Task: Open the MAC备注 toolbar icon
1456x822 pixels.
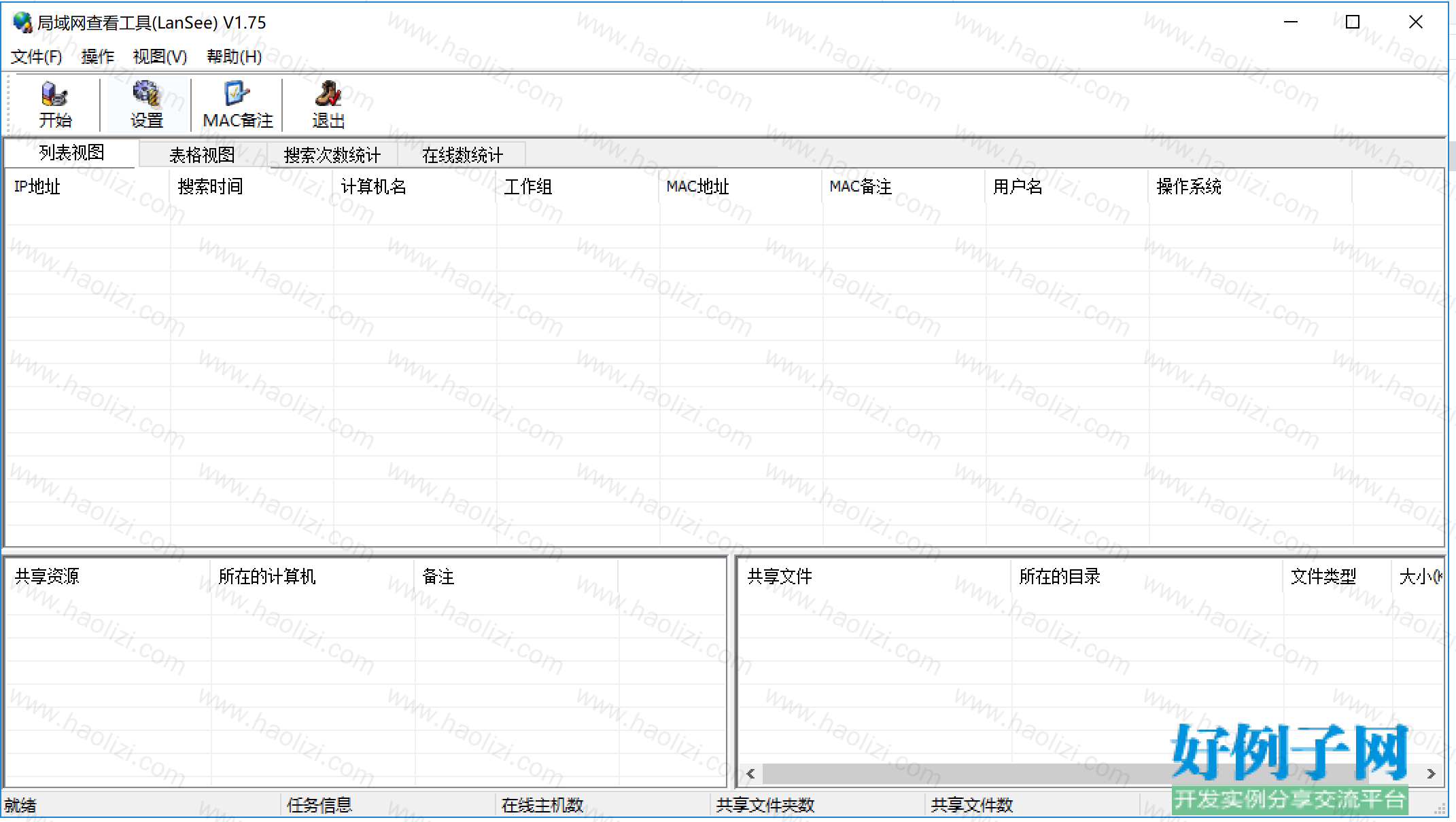Action: (x=237, y=105)
